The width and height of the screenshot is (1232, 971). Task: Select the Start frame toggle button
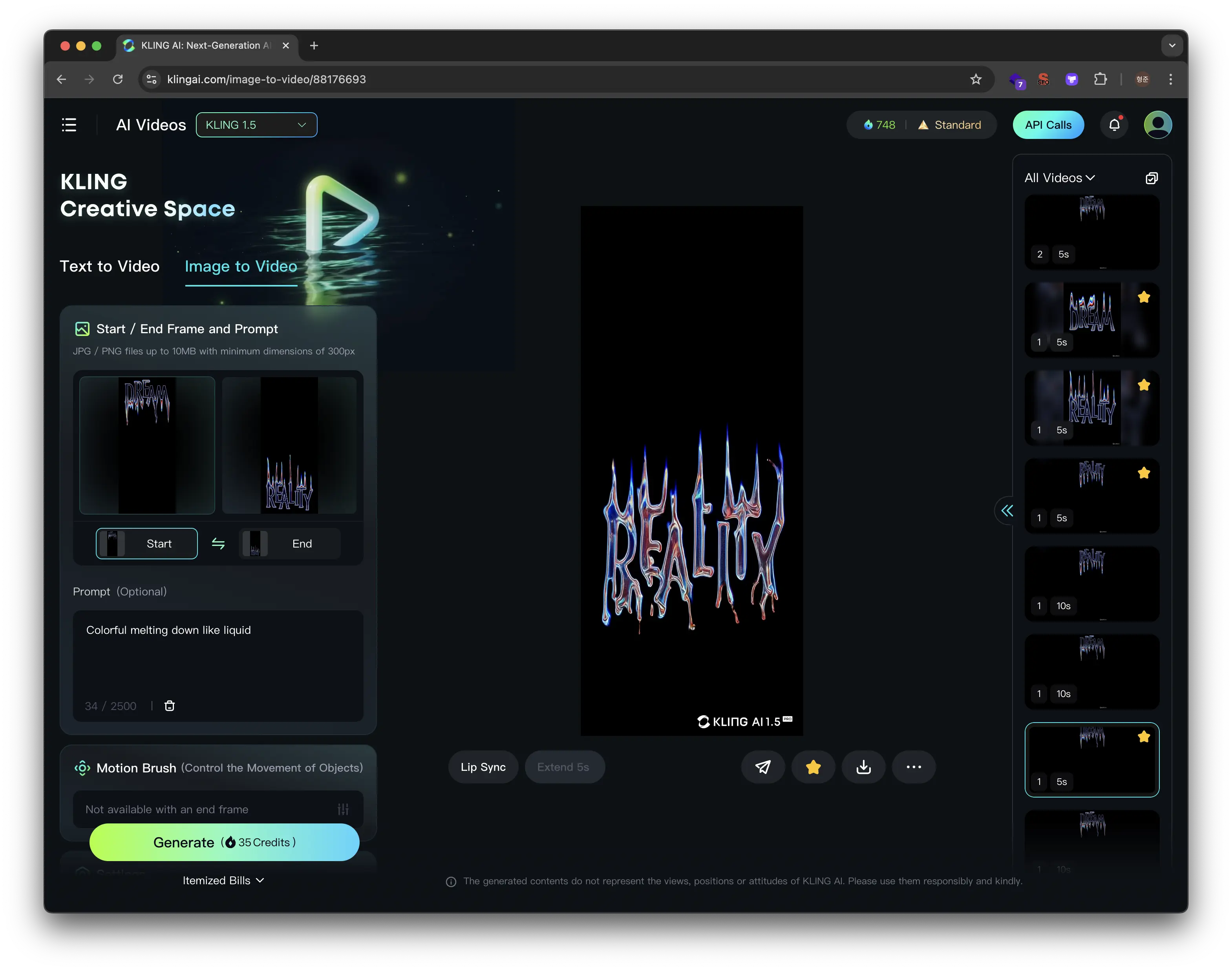(147, 544)
